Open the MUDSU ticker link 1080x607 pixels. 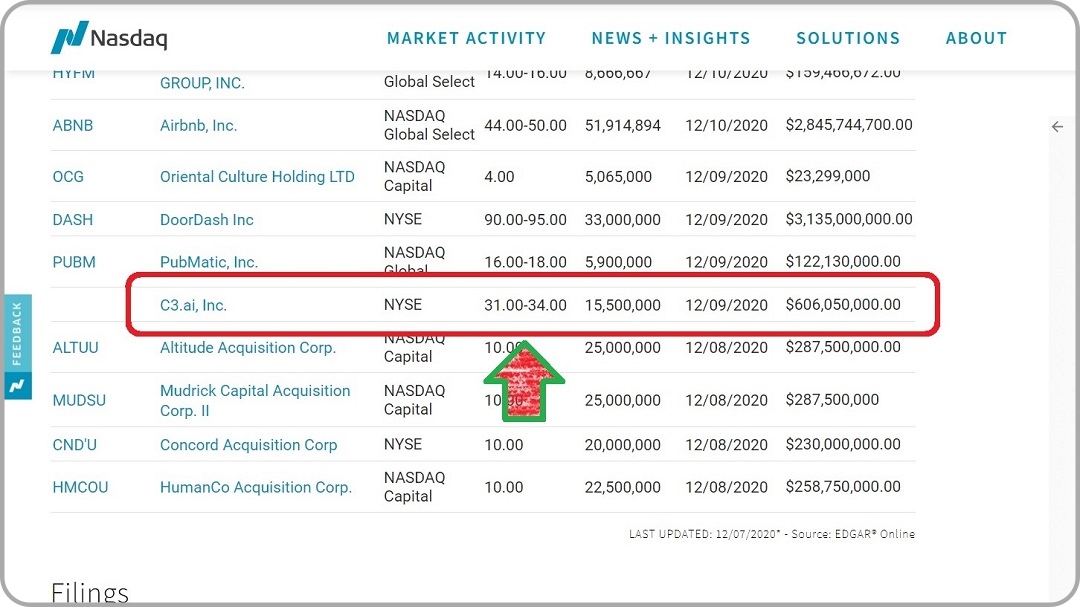click(x=79, y=400)
